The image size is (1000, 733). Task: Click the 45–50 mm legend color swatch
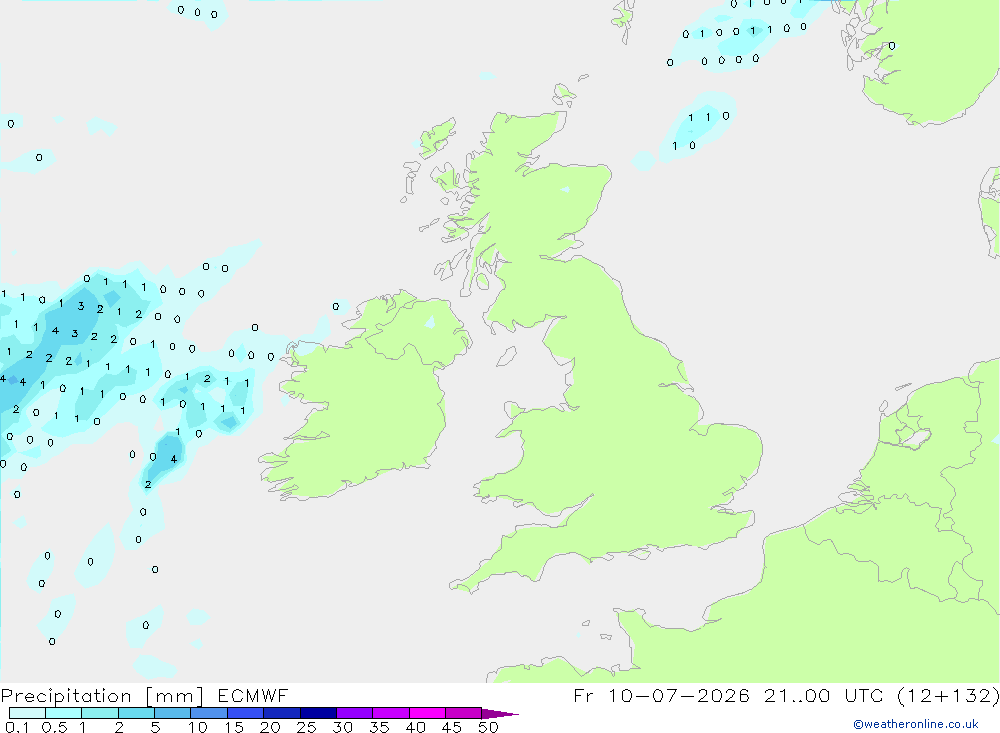(x=463, y=713)
